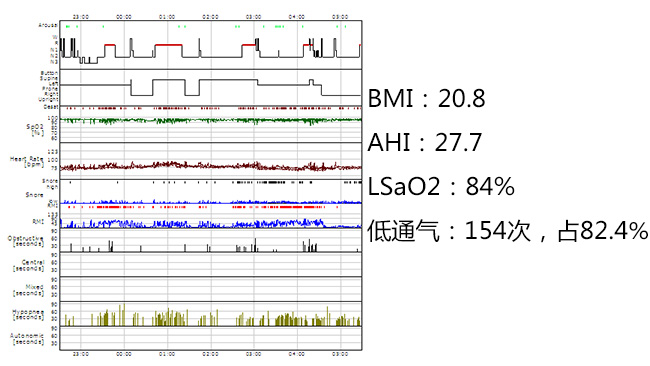Image resolution: width=650 pixels, height=366 pixels.
Task: Click the longest red REM segment near 01:00
Action: (168, 45)
